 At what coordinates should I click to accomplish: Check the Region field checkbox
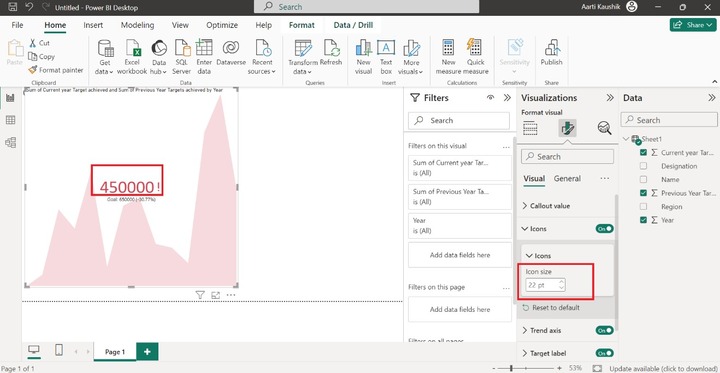tap(643, 207)
